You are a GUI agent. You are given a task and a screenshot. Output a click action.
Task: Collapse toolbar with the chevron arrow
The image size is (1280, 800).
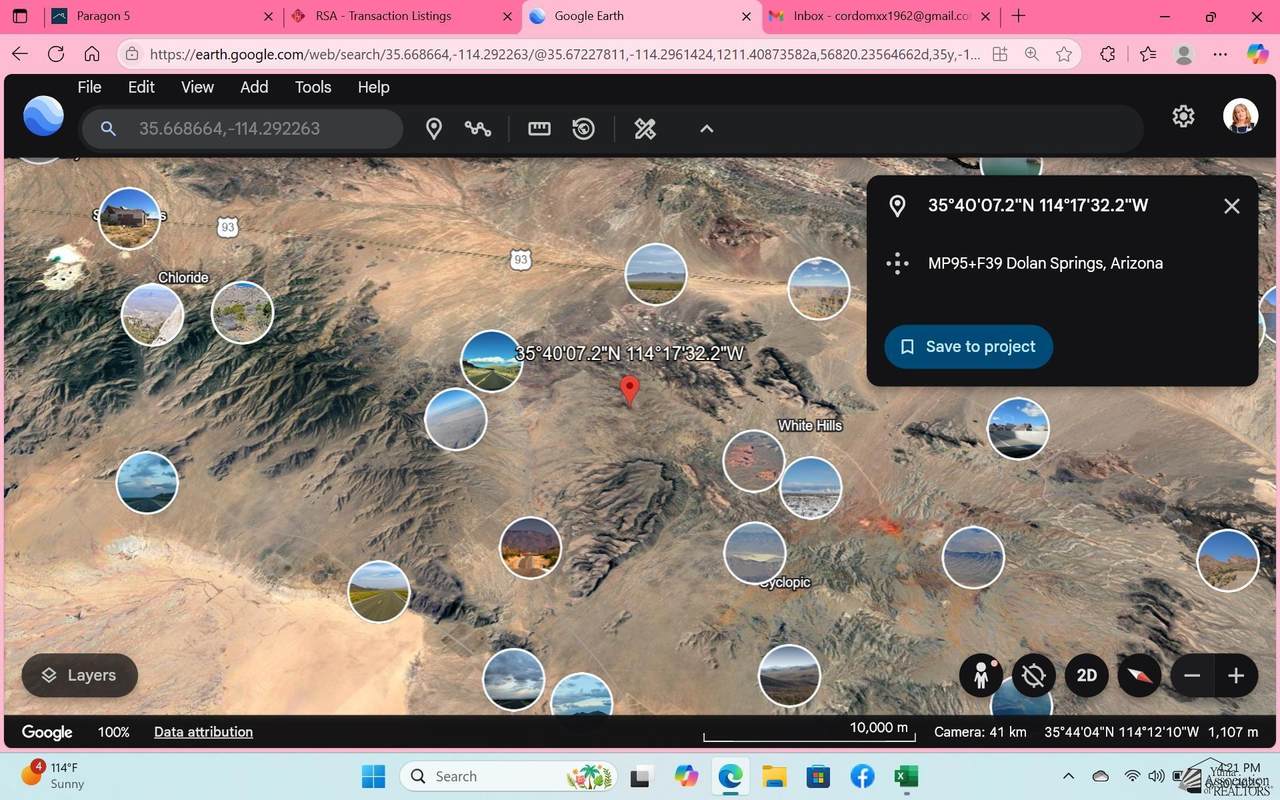pyautogui.click(x=706, y=129)
